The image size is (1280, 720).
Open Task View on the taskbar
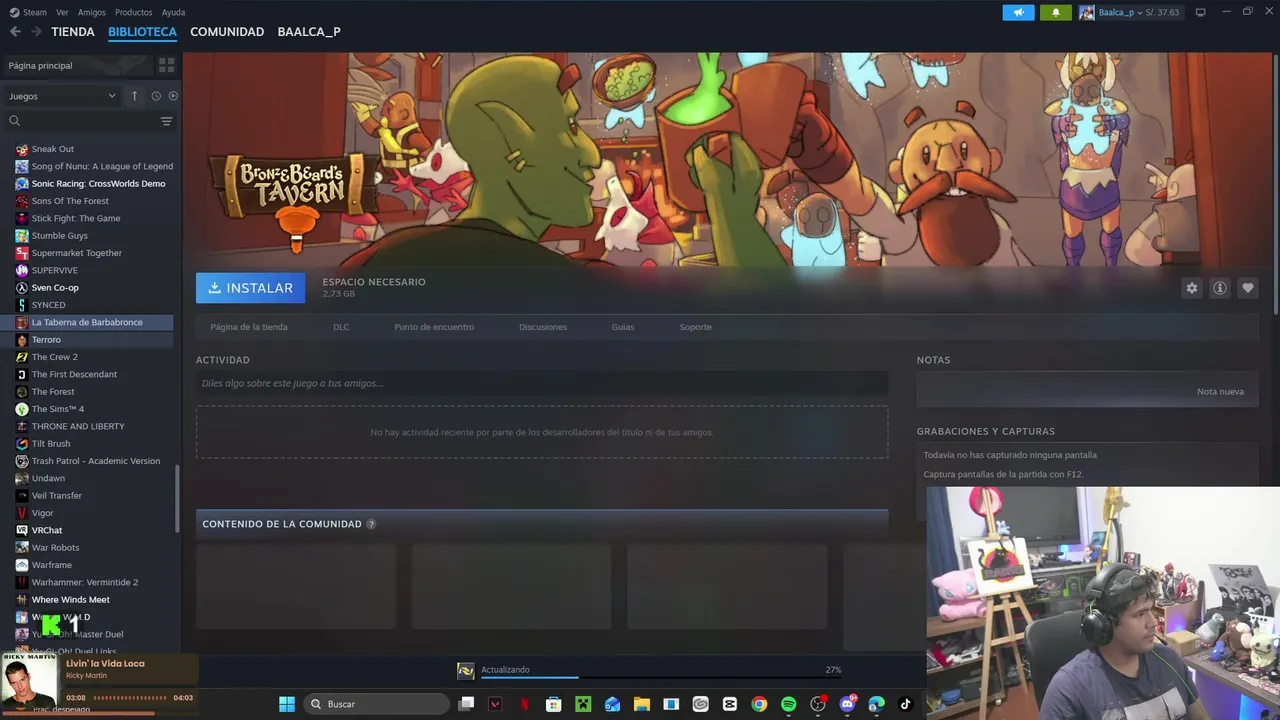pos(466,704)
